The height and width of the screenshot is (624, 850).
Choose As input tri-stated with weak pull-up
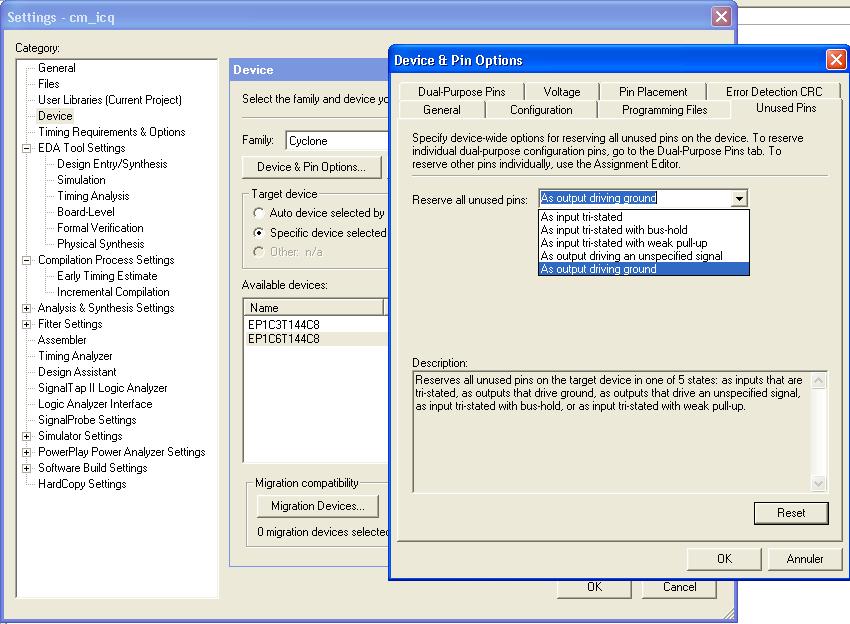[643, 243]
